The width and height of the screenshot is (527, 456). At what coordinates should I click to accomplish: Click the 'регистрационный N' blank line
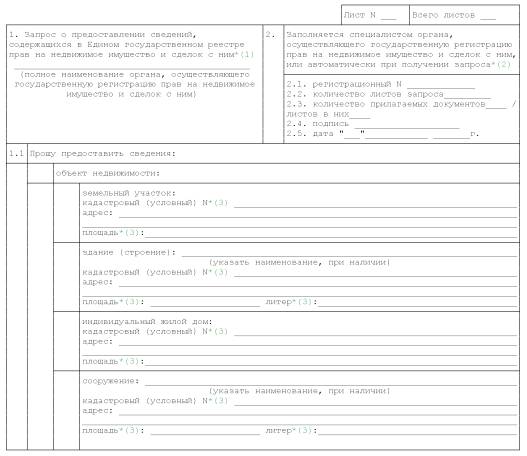pos(441,85)
